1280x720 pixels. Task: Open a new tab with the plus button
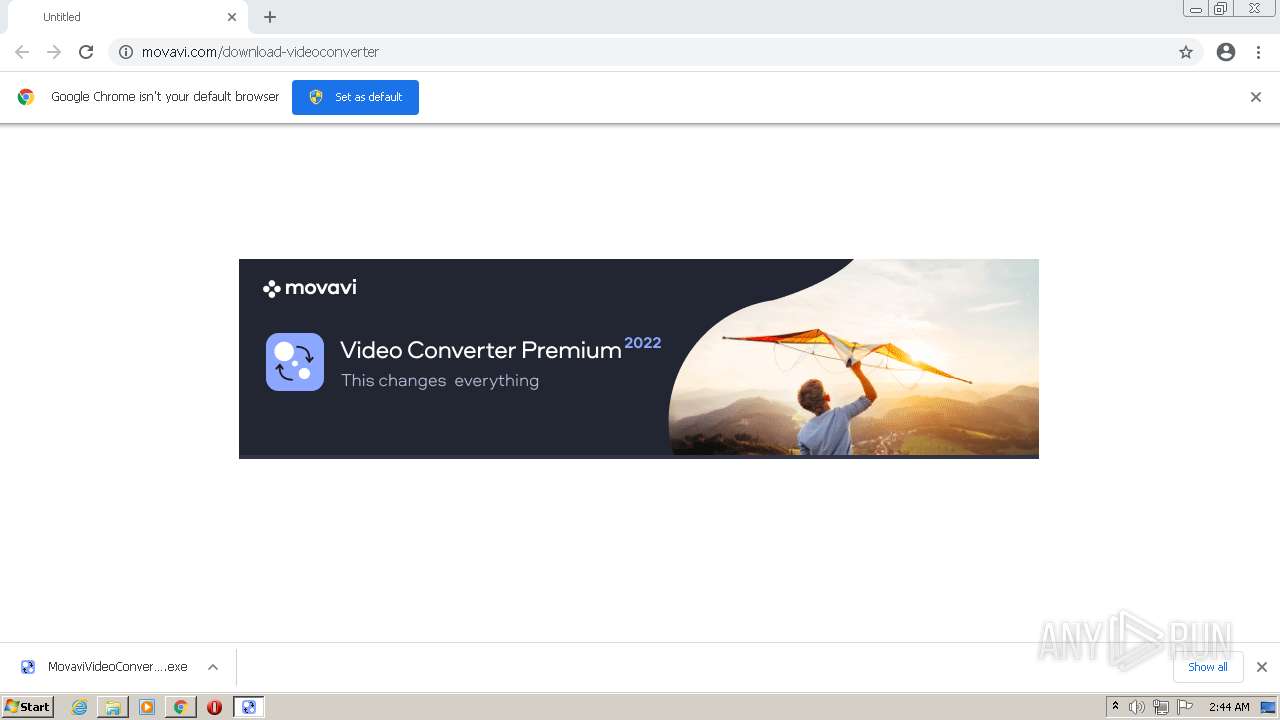[270, 17]
